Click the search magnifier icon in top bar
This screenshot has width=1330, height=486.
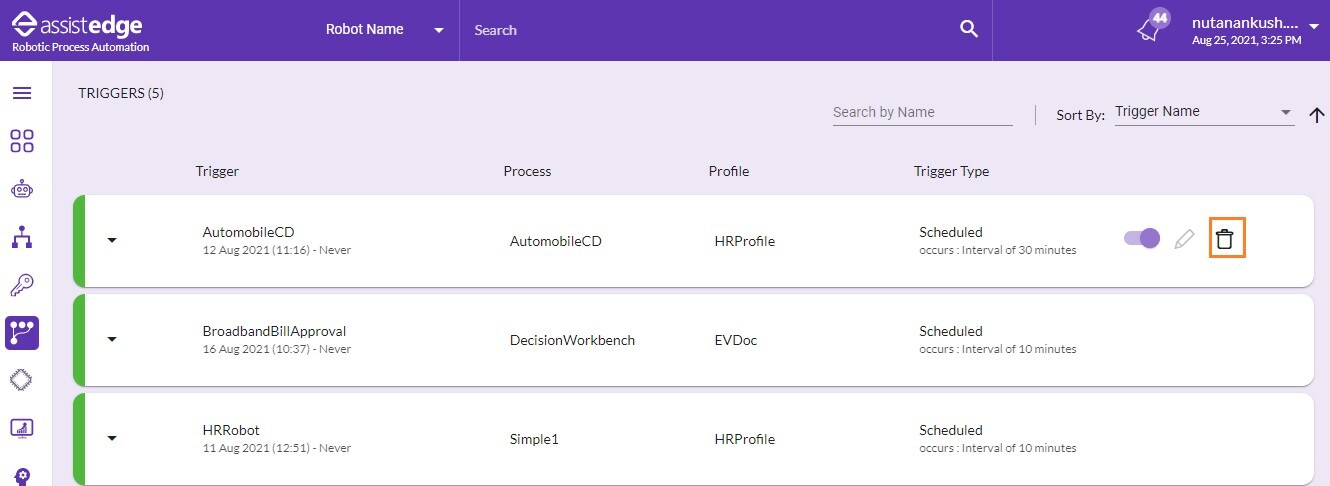(x=968, y=29)
